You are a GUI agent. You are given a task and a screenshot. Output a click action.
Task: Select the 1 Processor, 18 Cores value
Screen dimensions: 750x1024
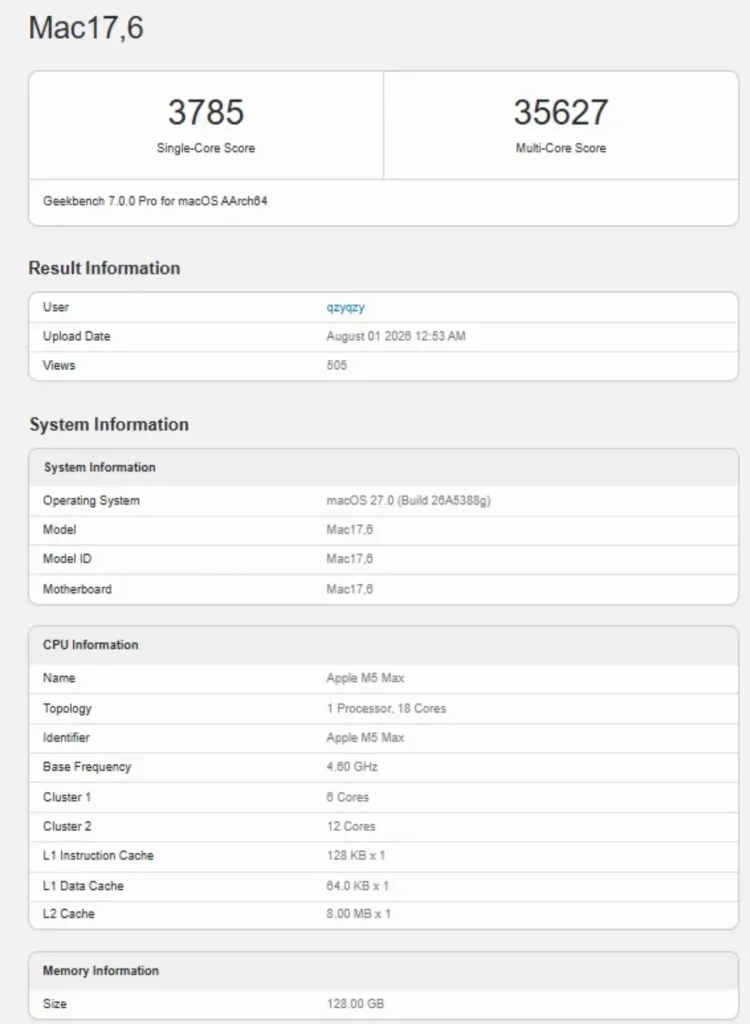[386, 709]
